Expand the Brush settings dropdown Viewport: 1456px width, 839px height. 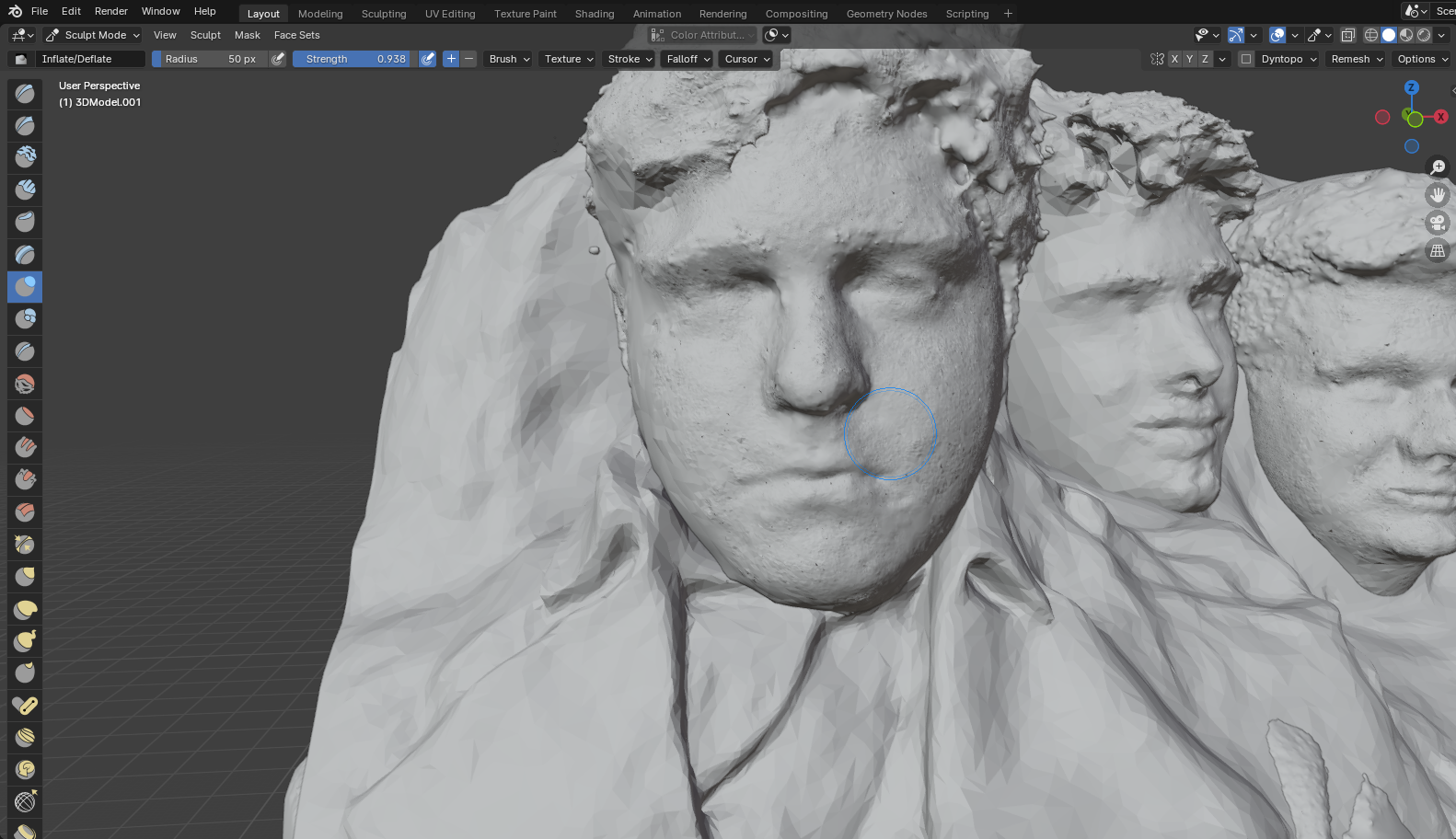coord(509,59)
